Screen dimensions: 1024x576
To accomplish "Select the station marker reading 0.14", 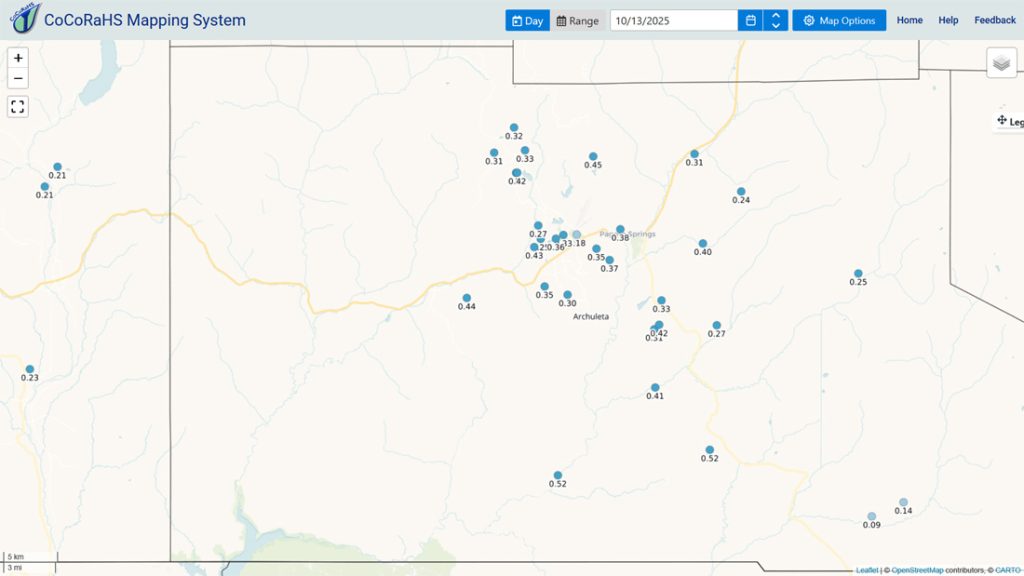I will [x=903, y=502].
